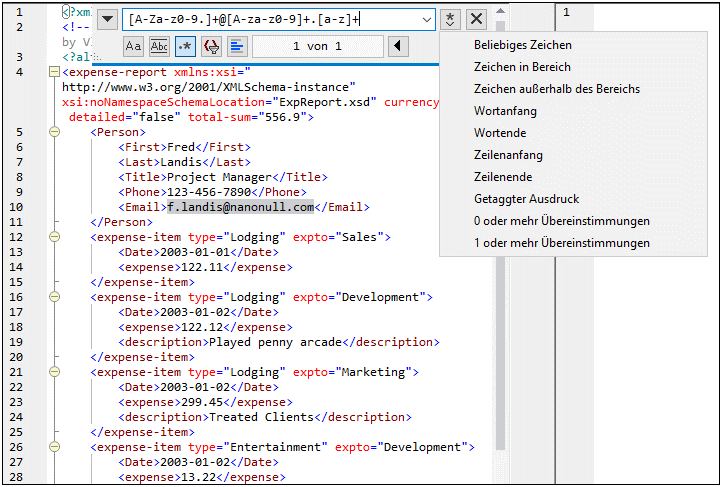
Task: Expand the find/replace toggle arrow
Action: (107, 19)
